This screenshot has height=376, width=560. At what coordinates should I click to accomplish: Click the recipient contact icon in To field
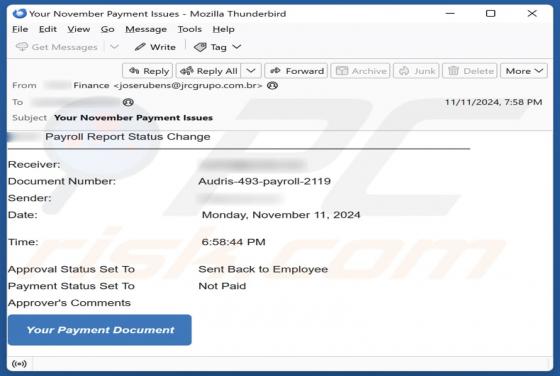click(128, 102)
